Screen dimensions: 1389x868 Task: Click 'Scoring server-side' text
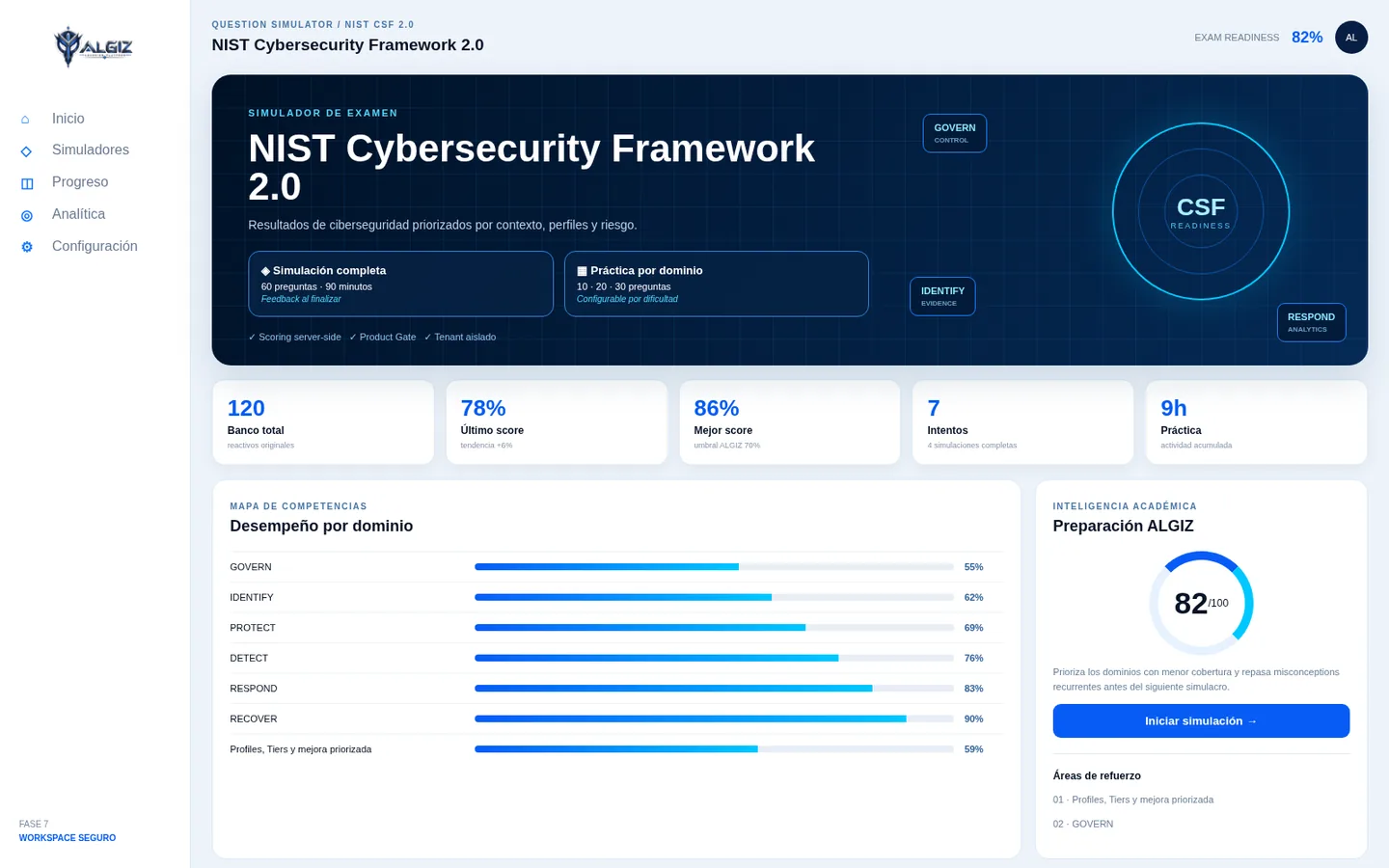click(295, 338)
